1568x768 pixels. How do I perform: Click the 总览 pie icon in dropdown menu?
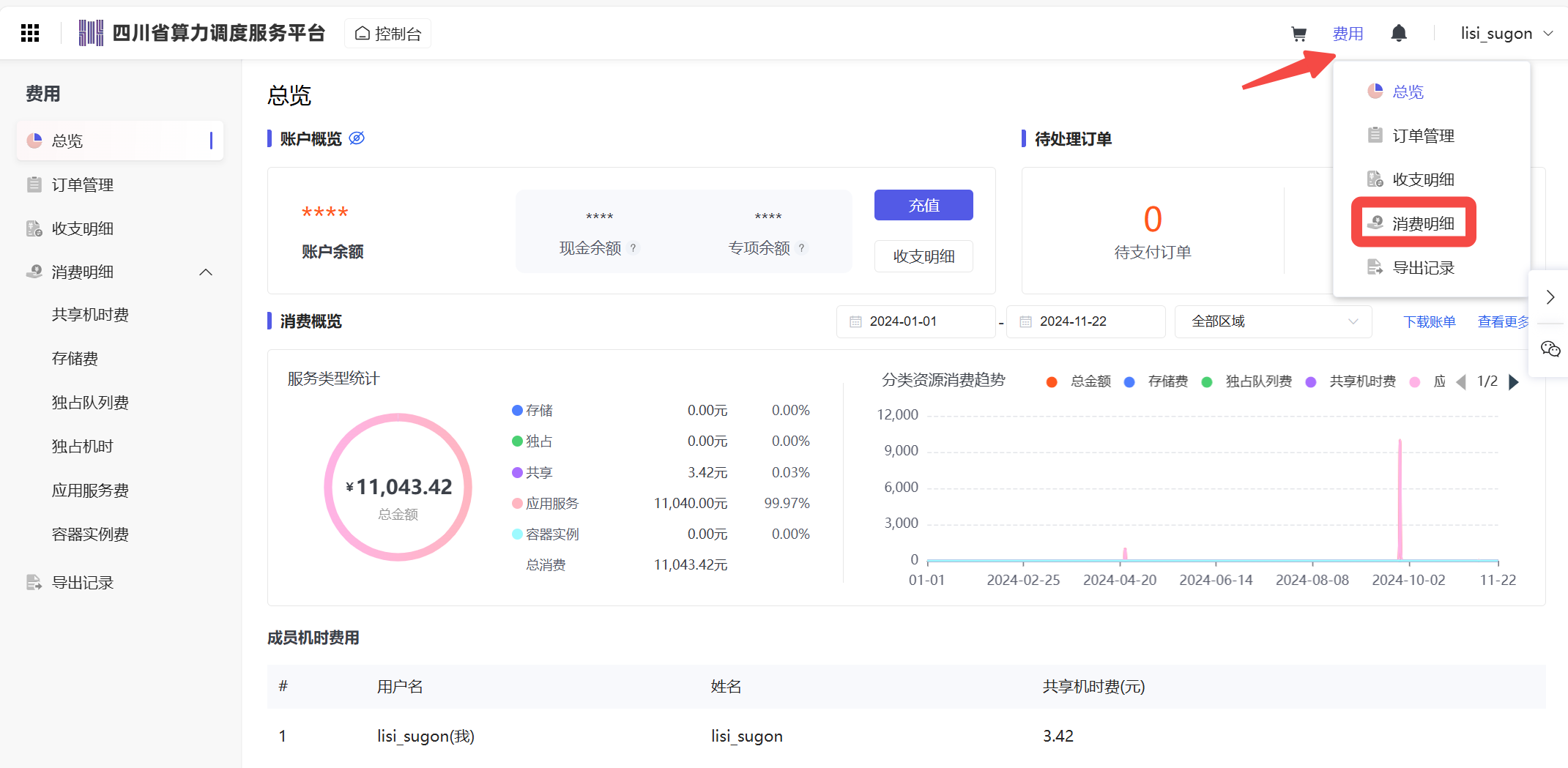point(1375,91)
